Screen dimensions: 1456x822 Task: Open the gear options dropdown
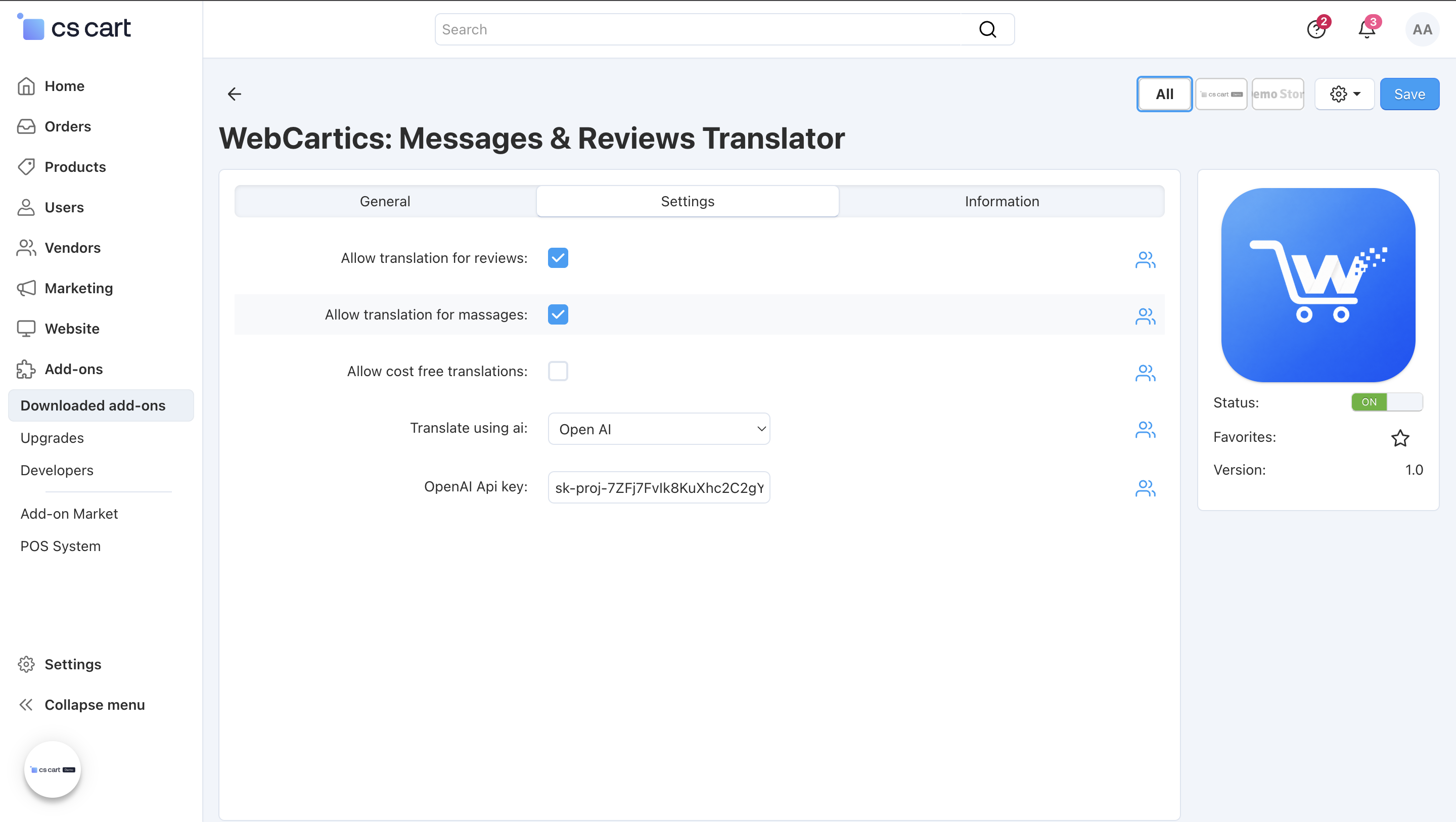click(x=1344, y=94)
